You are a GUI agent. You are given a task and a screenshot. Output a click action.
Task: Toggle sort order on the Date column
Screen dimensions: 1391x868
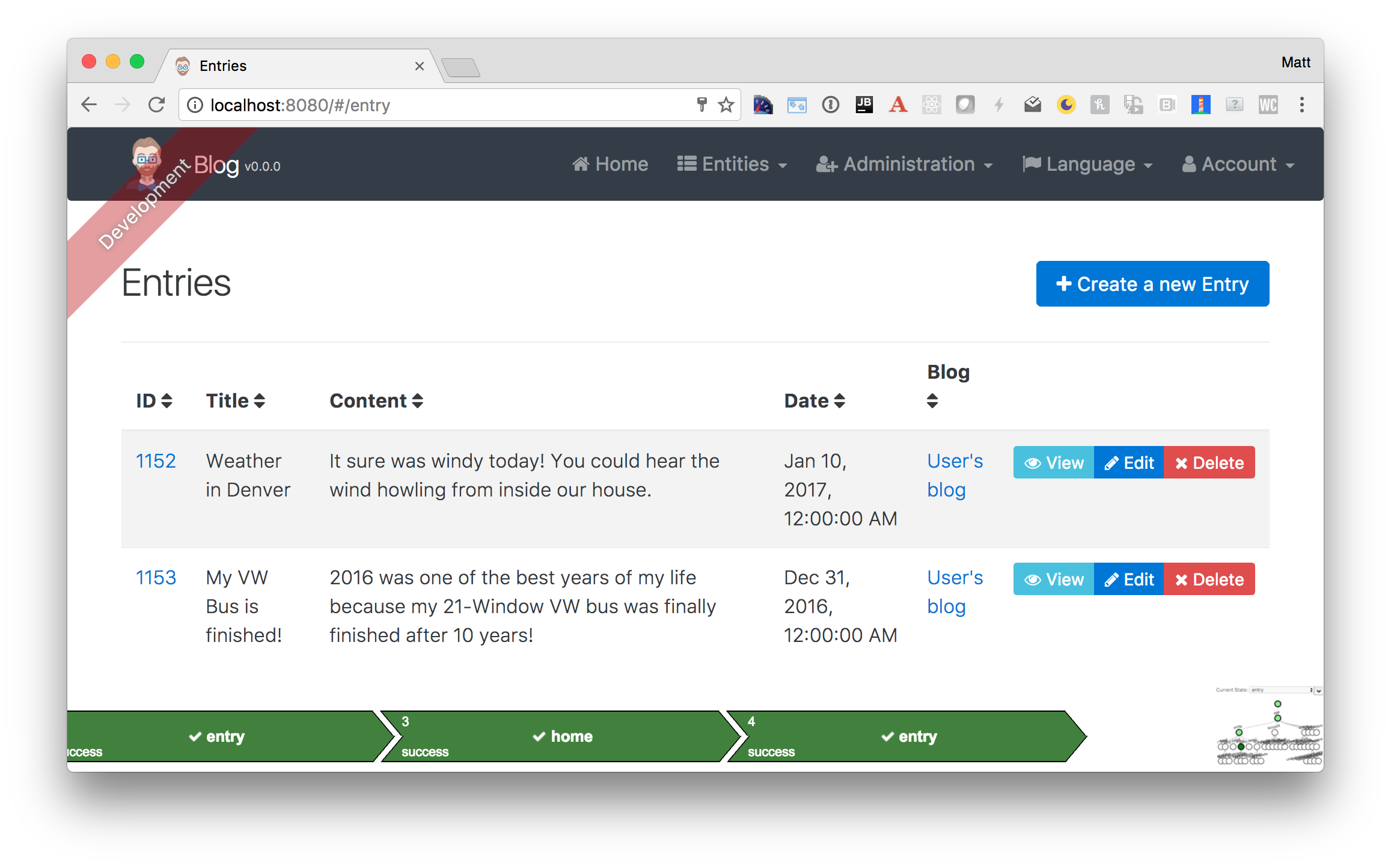[x=815, y=401]
